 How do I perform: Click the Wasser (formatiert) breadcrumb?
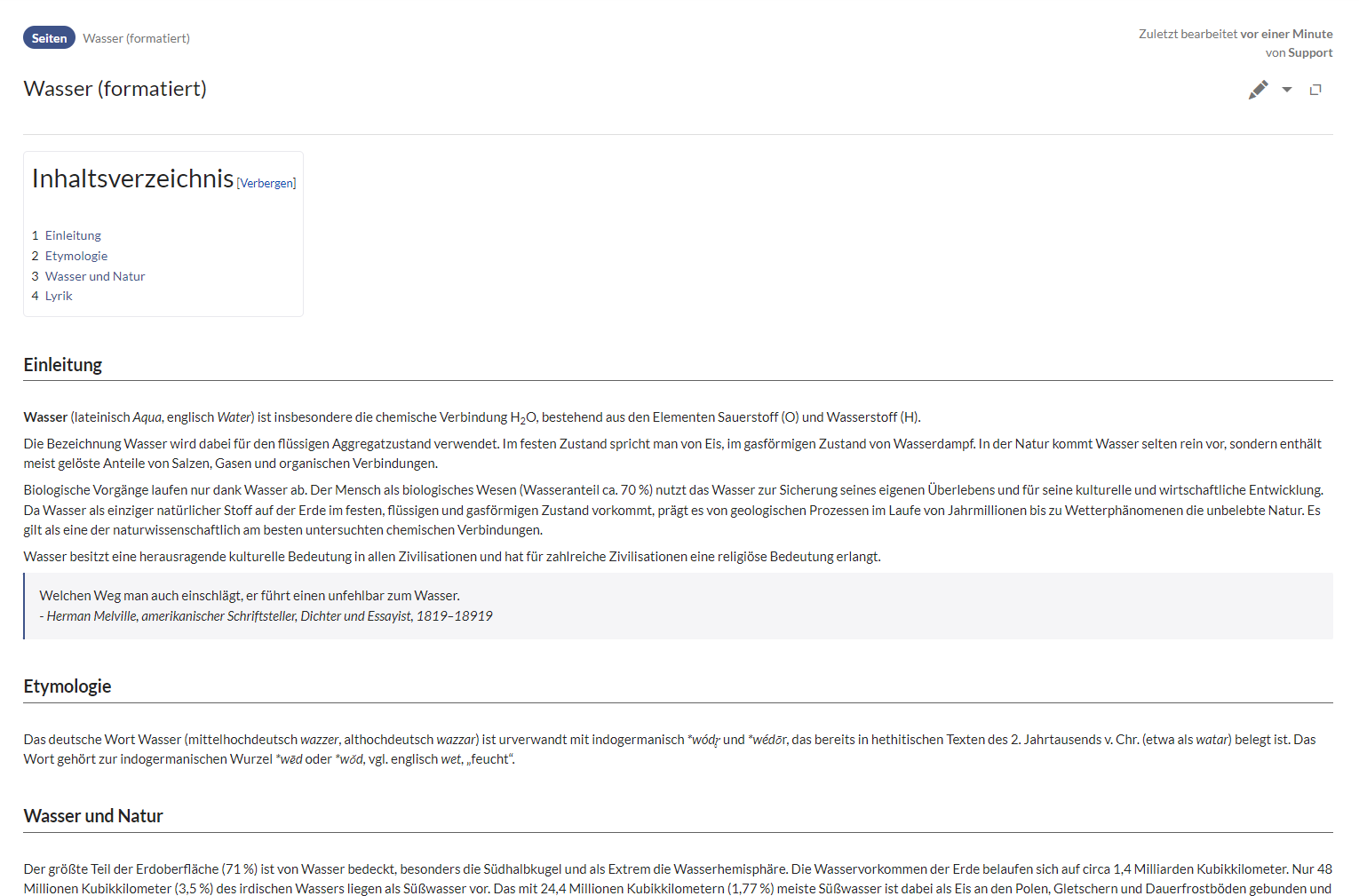tap(136, 38)
